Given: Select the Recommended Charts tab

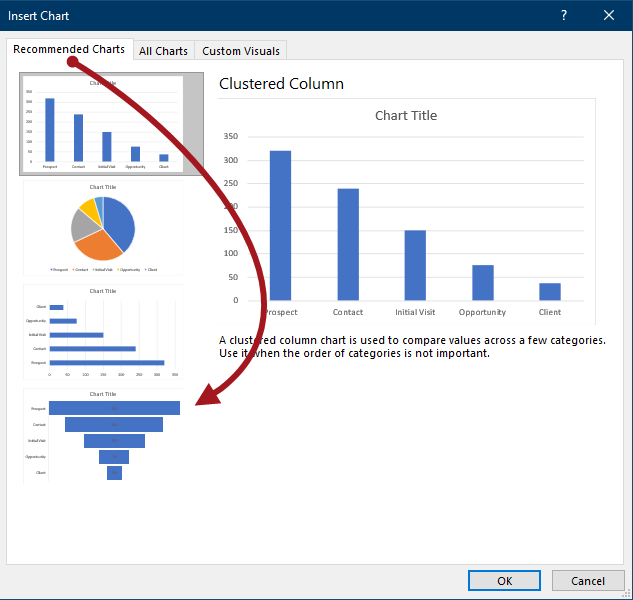Looking at the screenshot, I should pos(69,49).
